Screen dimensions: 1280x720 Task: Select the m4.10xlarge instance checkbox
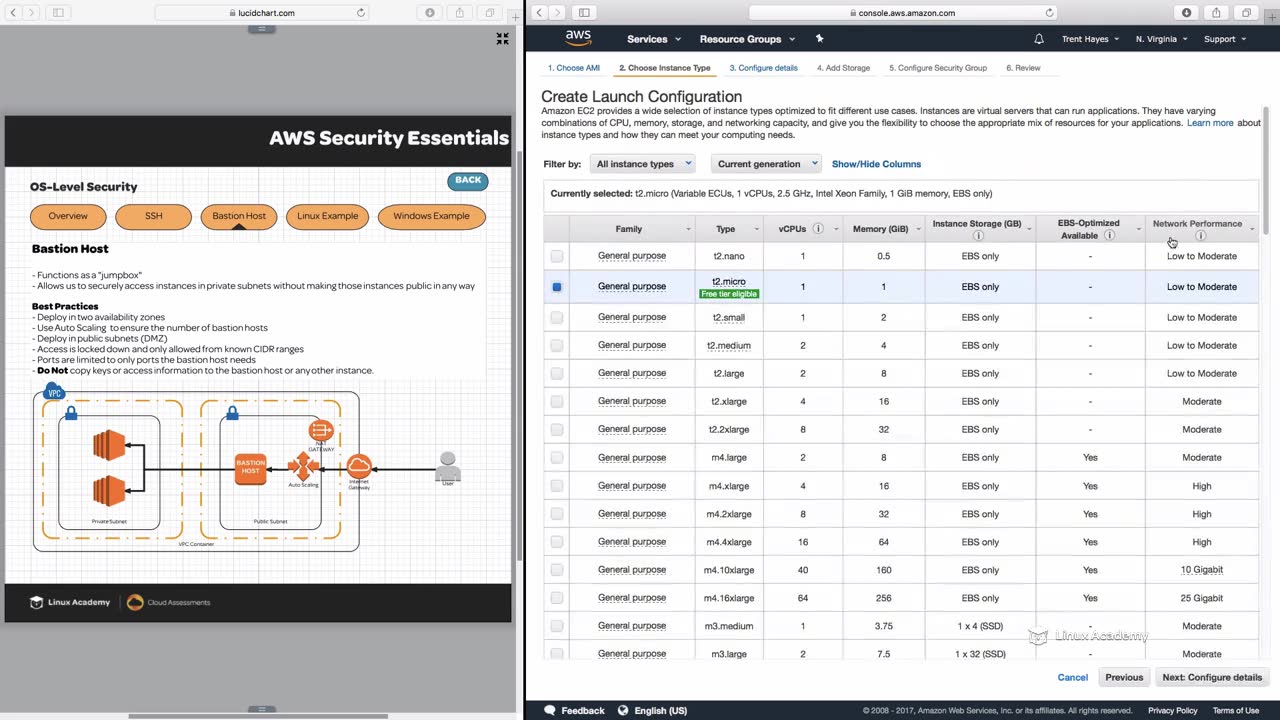(557, 570)
